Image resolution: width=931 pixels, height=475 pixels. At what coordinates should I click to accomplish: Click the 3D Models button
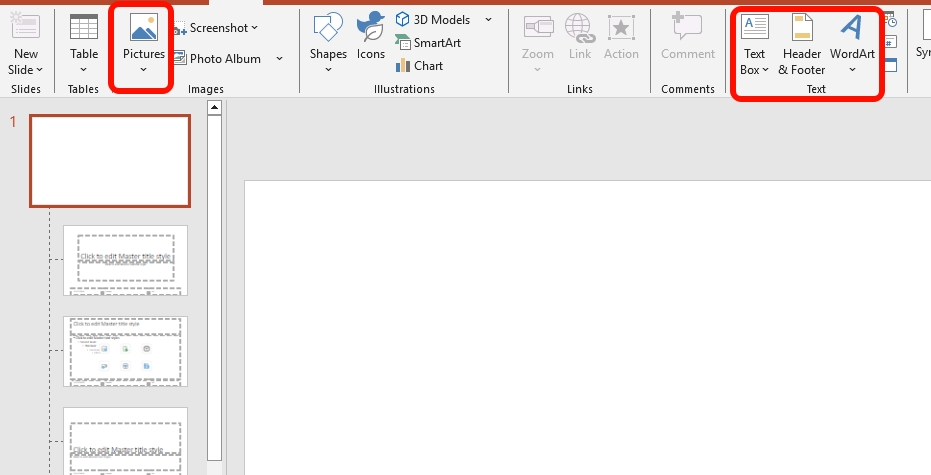pos(433,20)
